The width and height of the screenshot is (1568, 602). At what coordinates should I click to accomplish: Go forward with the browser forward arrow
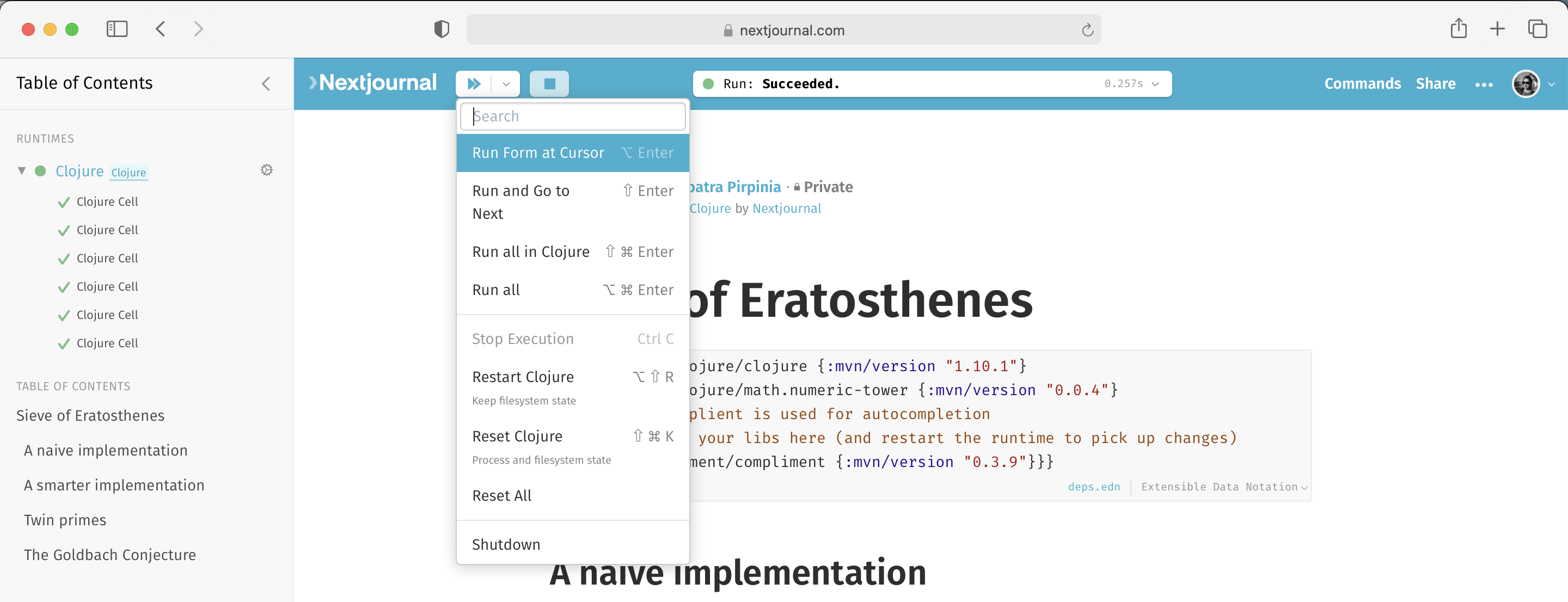pyautogui.click(x=198, y=29)
